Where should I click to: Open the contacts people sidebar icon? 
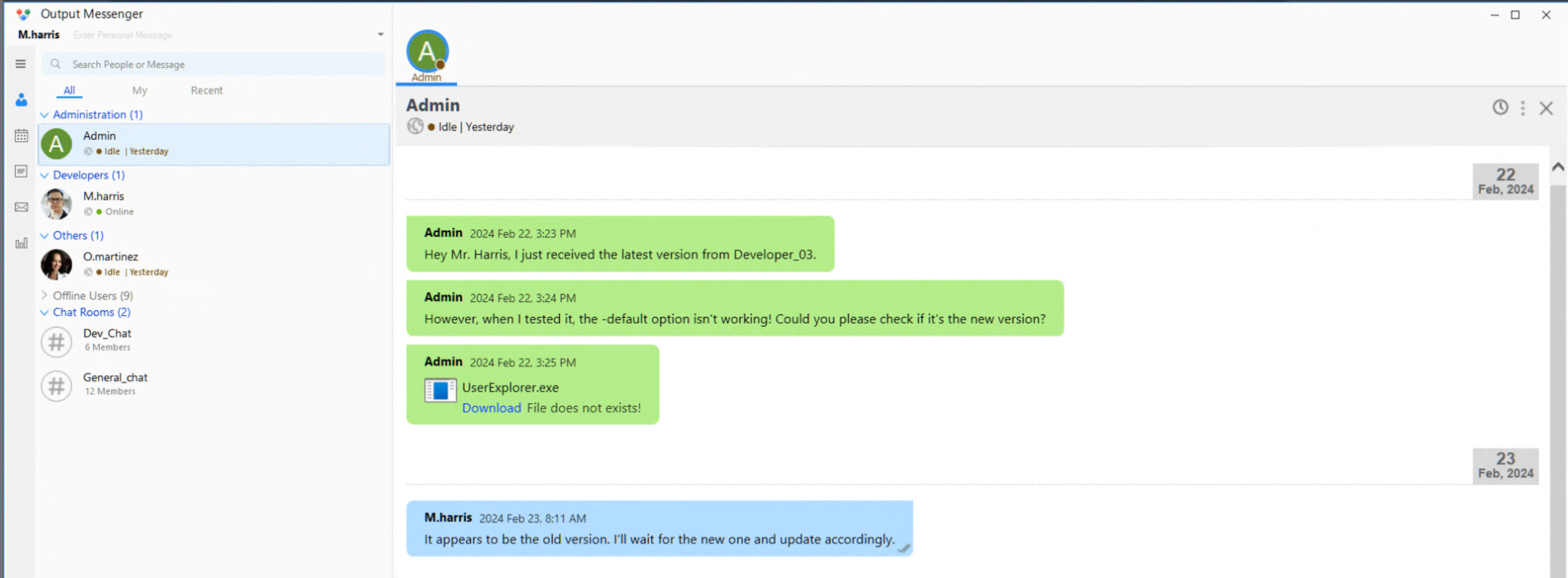click(21, 100)
